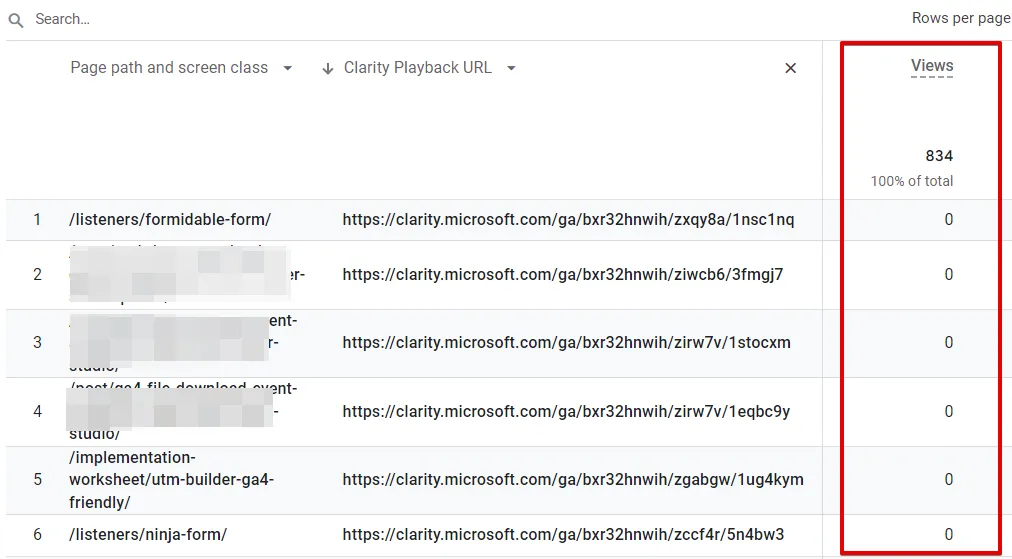Click the search magnifier icon

tap(16, 20)
